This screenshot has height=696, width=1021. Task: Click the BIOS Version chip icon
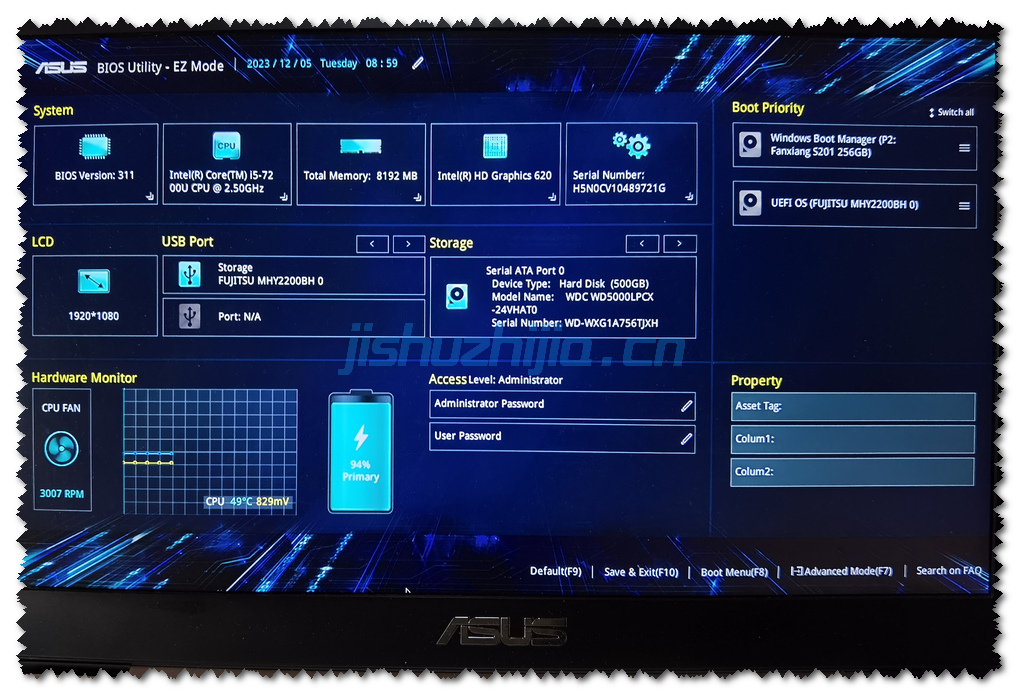(94, 146)
